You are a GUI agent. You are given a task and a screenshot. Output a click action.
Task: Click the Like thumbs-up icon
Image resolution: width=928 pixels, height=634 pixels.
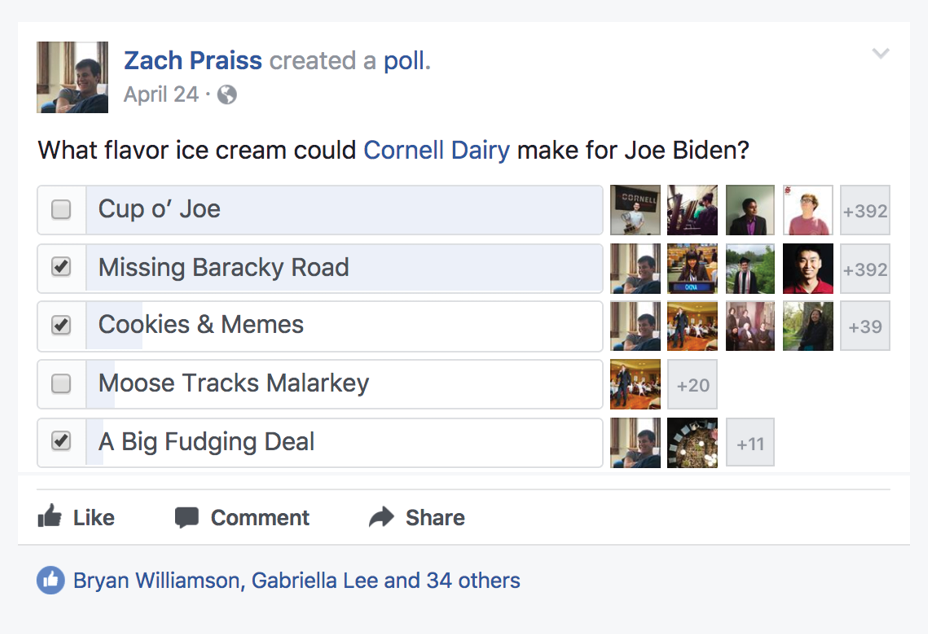(x=49, y=517)
